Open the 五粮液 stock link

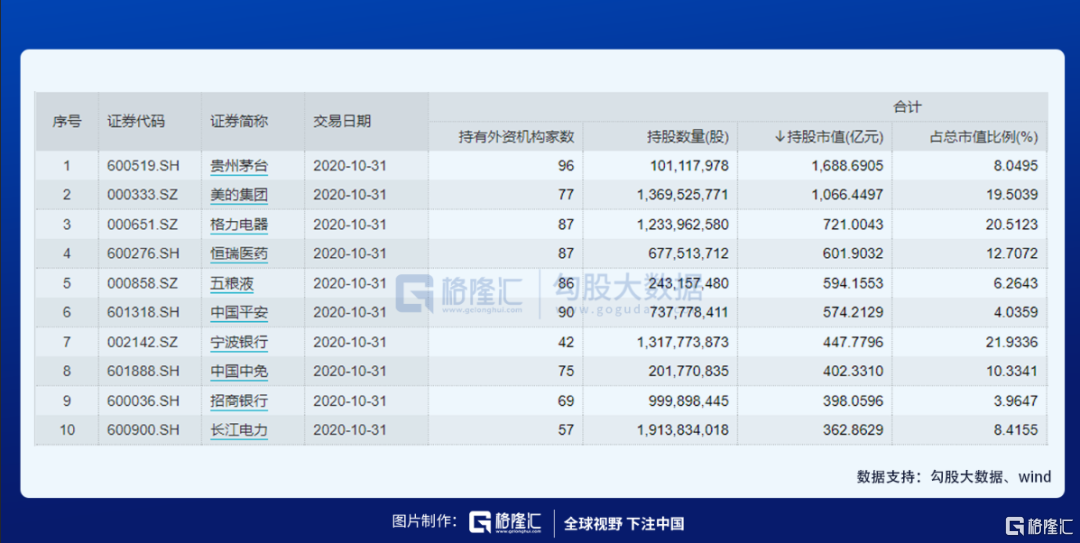(231, 283)
